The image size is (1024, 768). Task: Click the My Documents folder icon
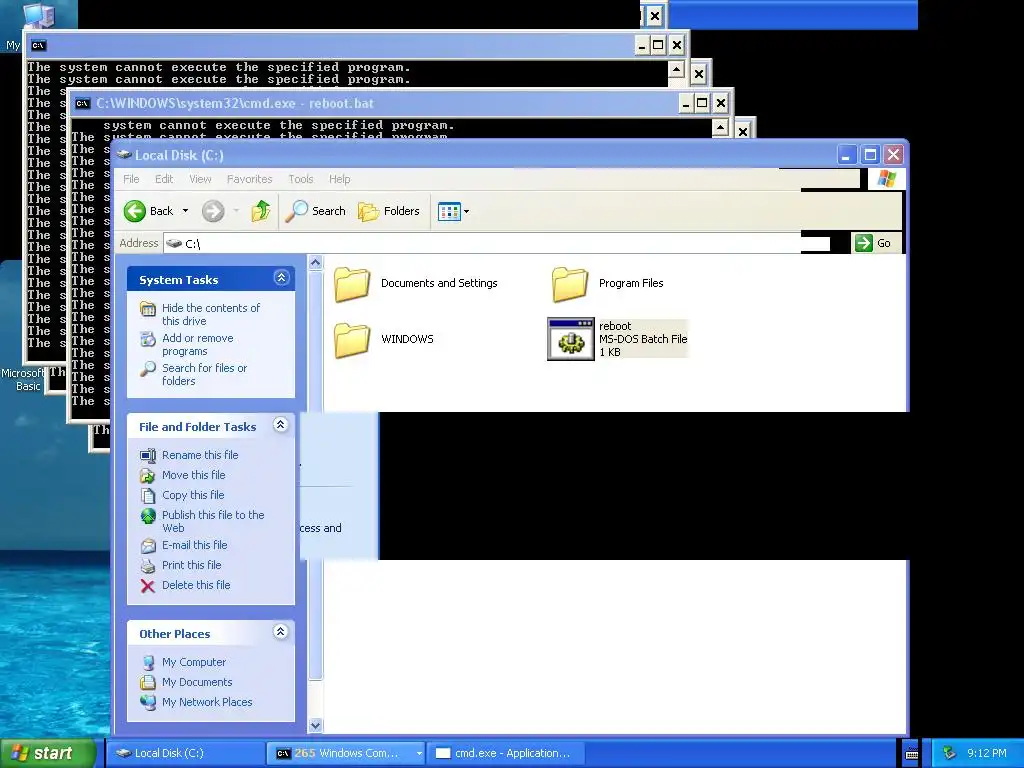tap(148, 682)
